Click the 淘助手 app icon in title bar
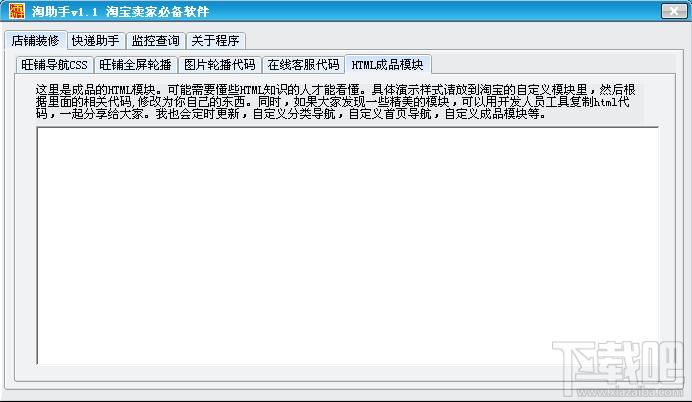 coord(17,11)
